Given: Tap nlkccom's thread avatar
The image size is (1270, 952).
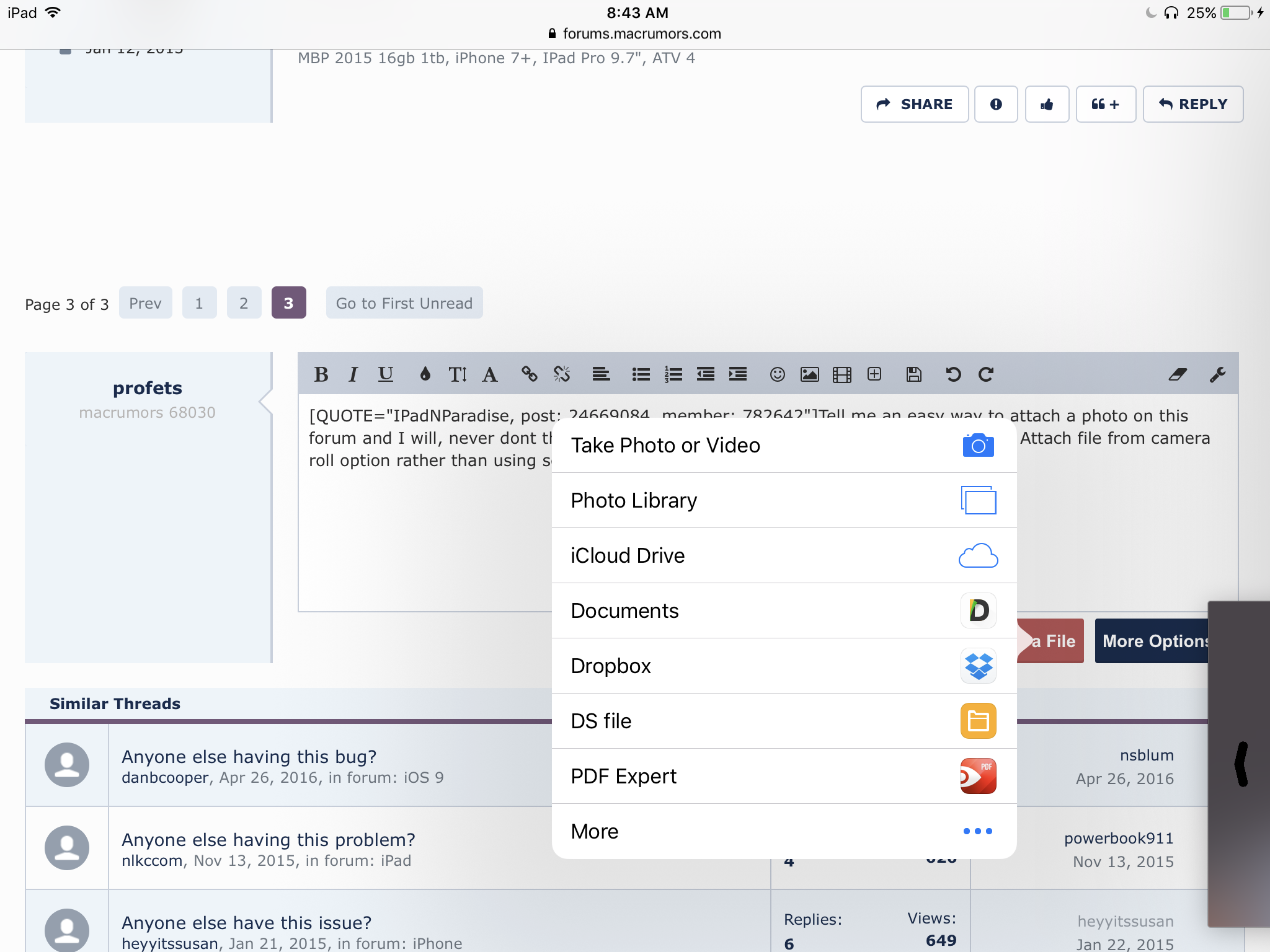Looking at the screenshot, I should pos(67,848).
